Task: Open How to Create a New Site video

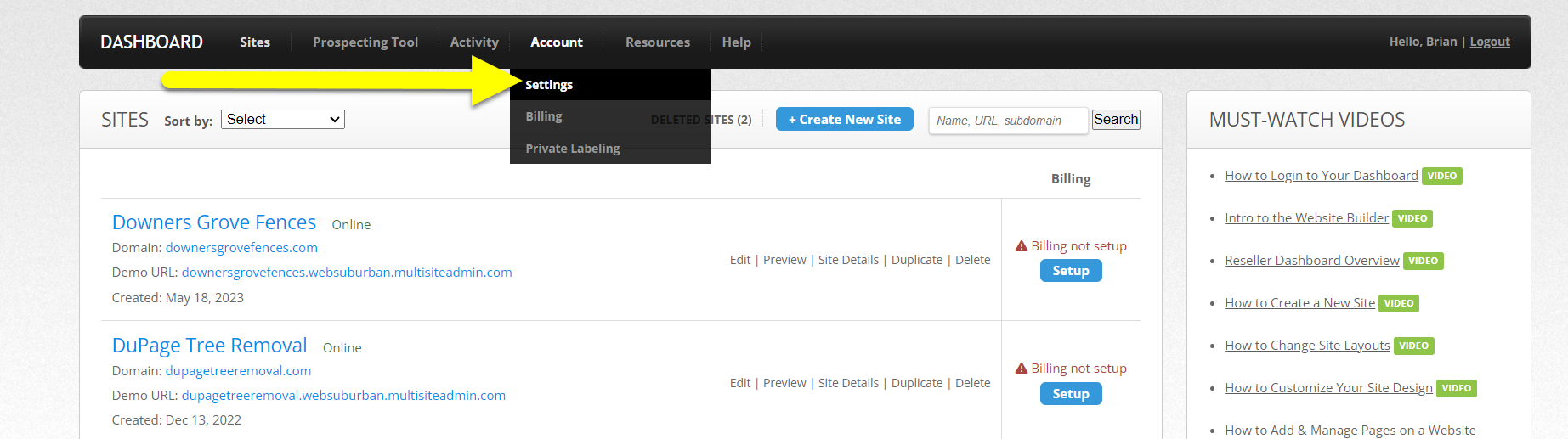Action: 1300,303
